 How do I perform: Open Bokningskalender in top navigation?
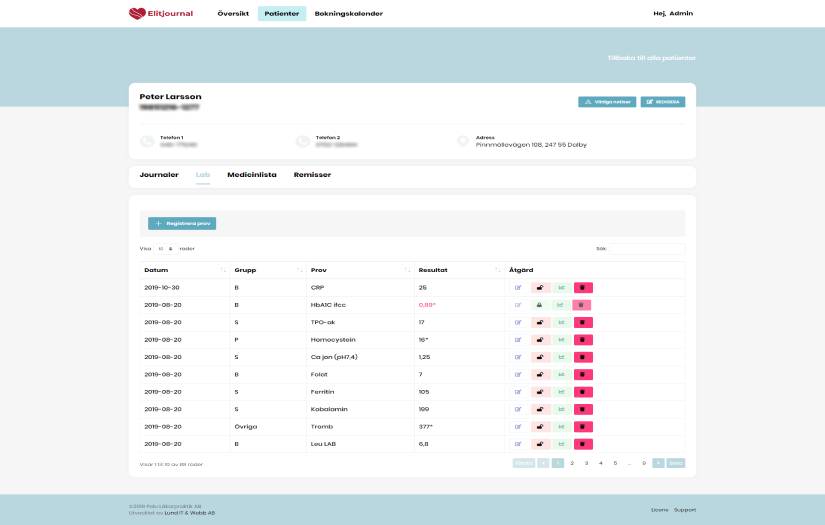click(348, 14)
